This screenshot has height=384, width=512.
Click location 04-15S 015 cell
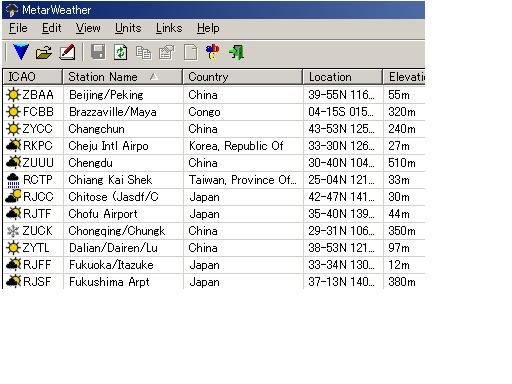341,112
